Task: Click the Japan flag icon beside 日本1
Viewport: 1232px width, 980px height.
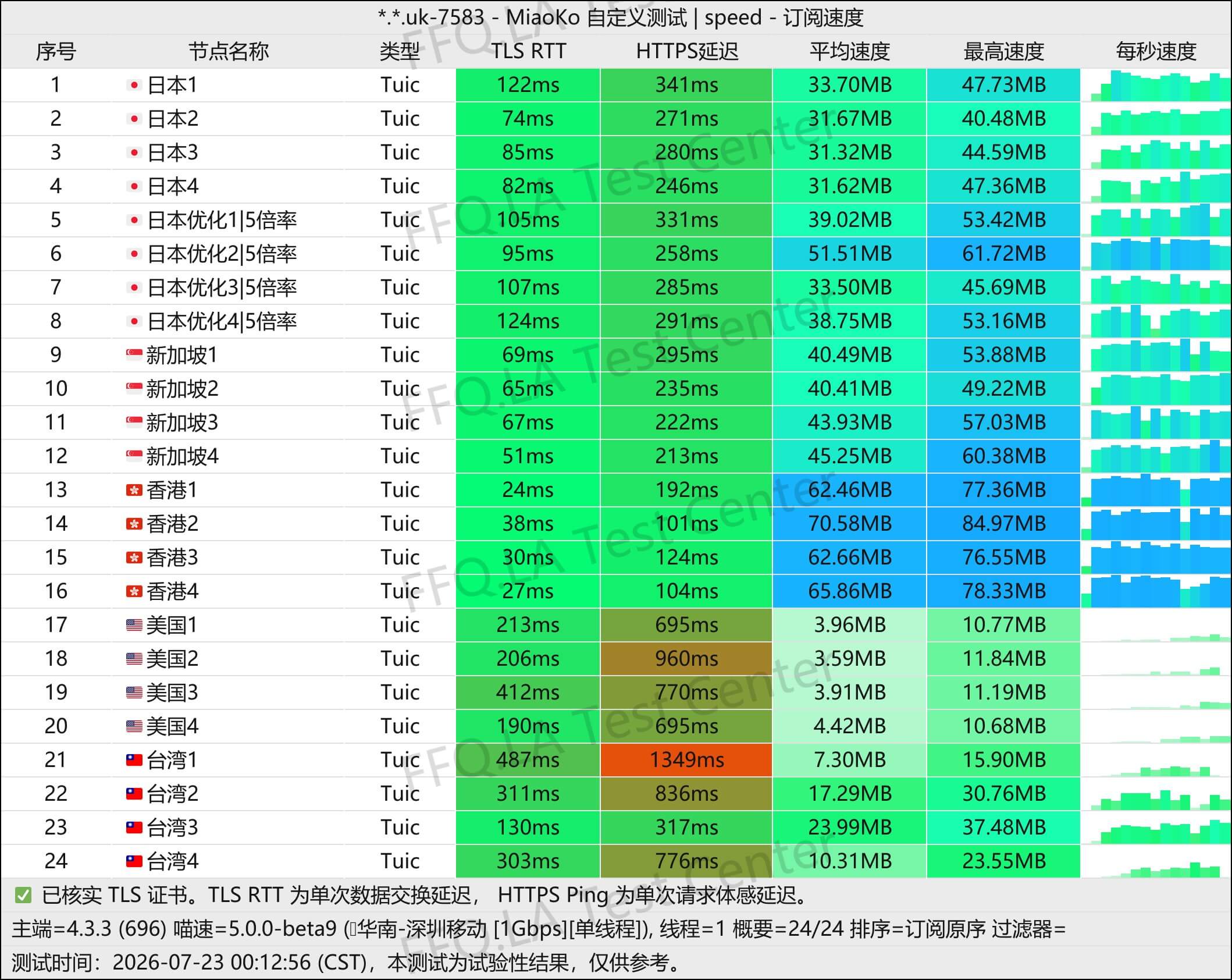Action: (x=134, y=86)
